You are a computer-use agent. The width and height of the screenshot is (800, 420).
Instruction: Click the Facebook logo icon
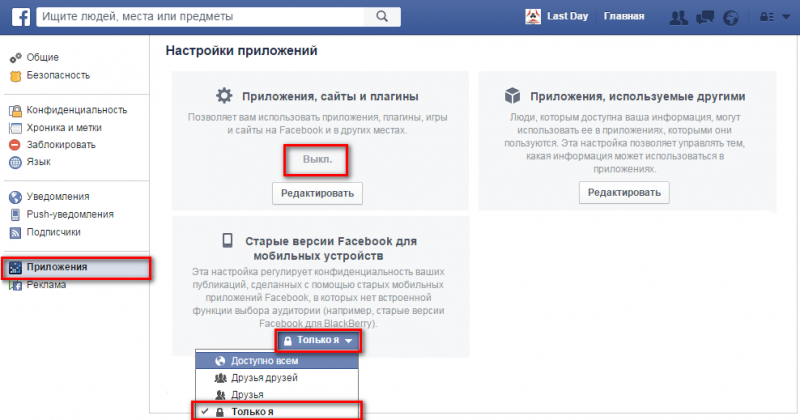21,17
